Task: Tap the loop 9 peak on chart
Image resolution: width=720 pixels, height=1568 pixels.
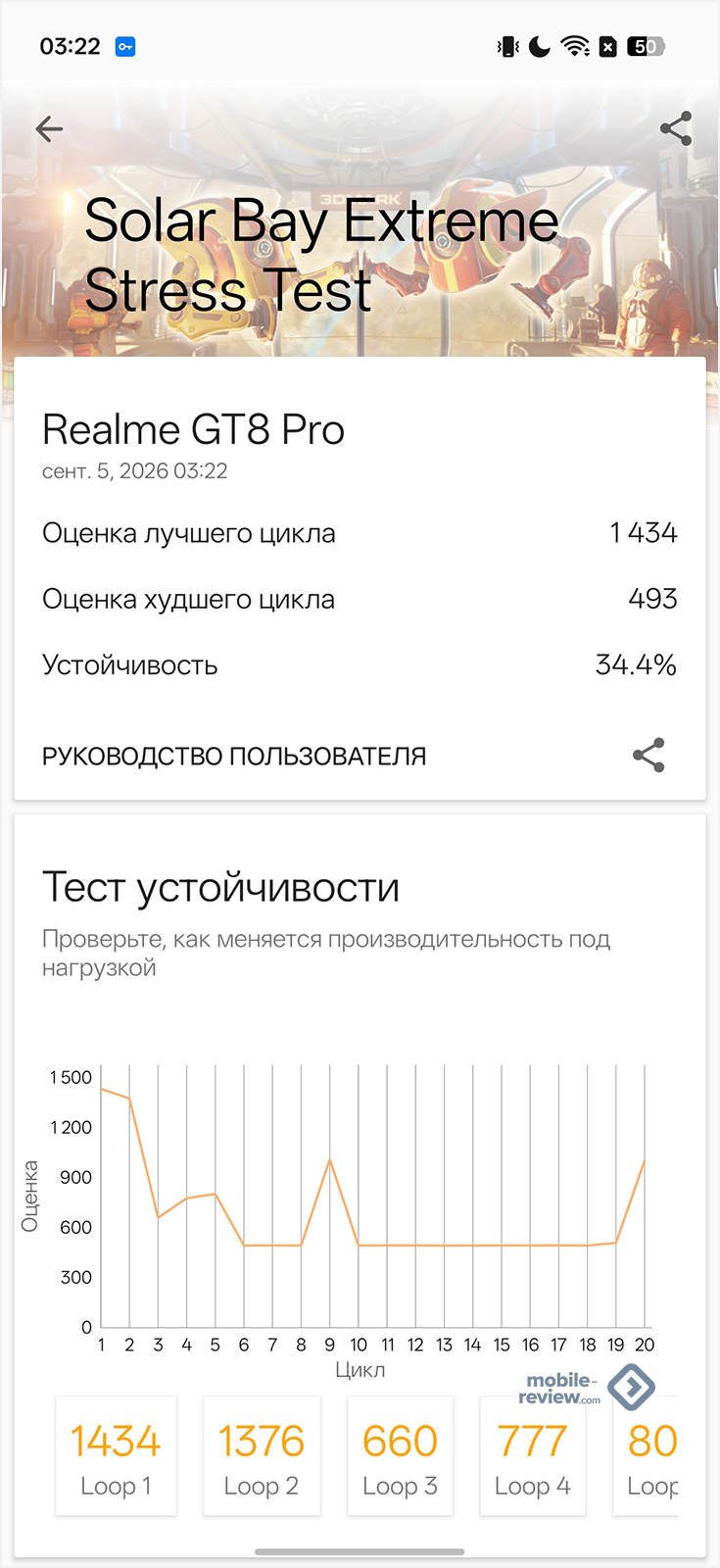Action: [x=330, y=1159]
